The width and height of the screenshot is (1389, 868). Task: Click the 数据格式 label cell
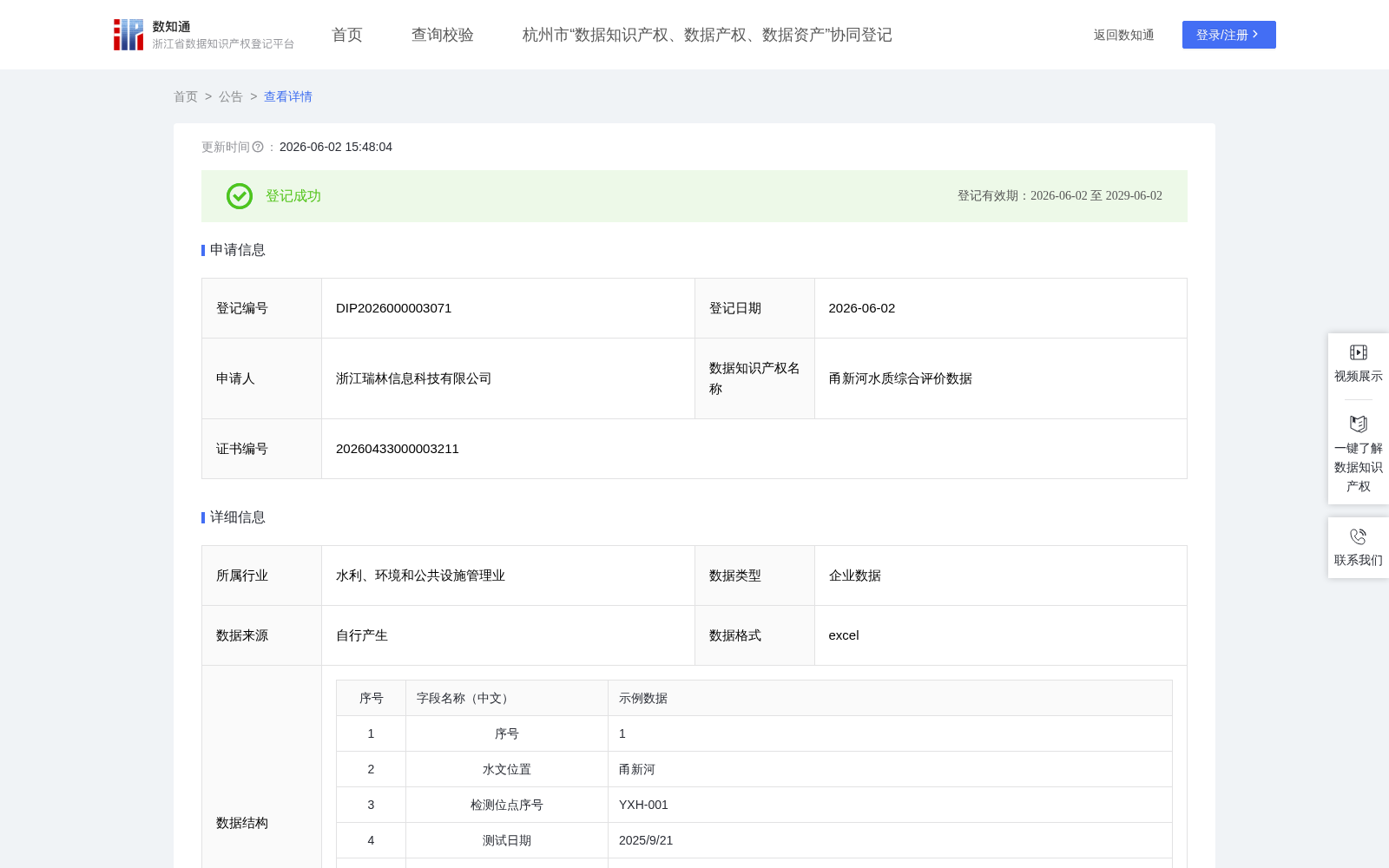click(754, 635)
